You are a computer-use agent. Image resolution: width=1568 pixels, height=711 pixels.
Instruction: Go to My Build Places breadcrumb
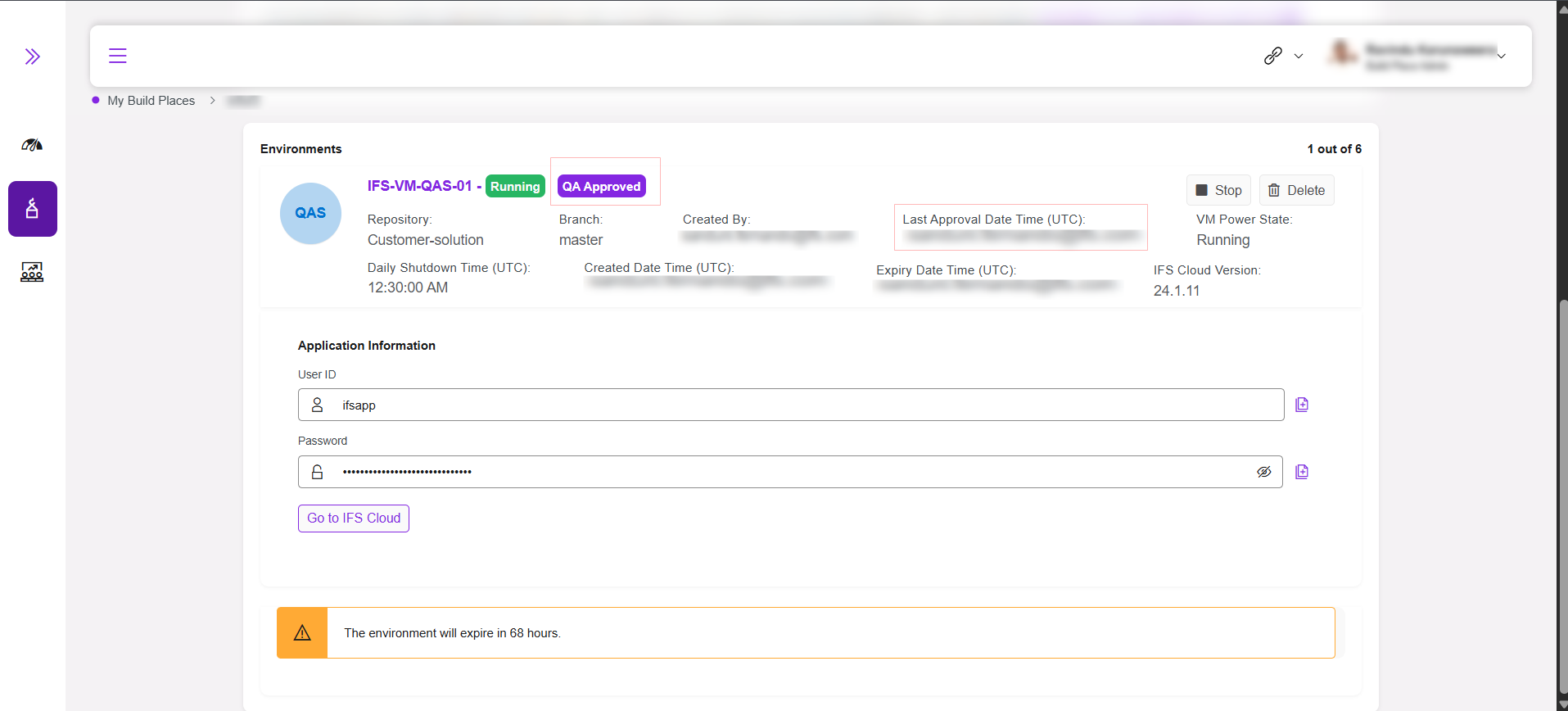coord(151,101)
